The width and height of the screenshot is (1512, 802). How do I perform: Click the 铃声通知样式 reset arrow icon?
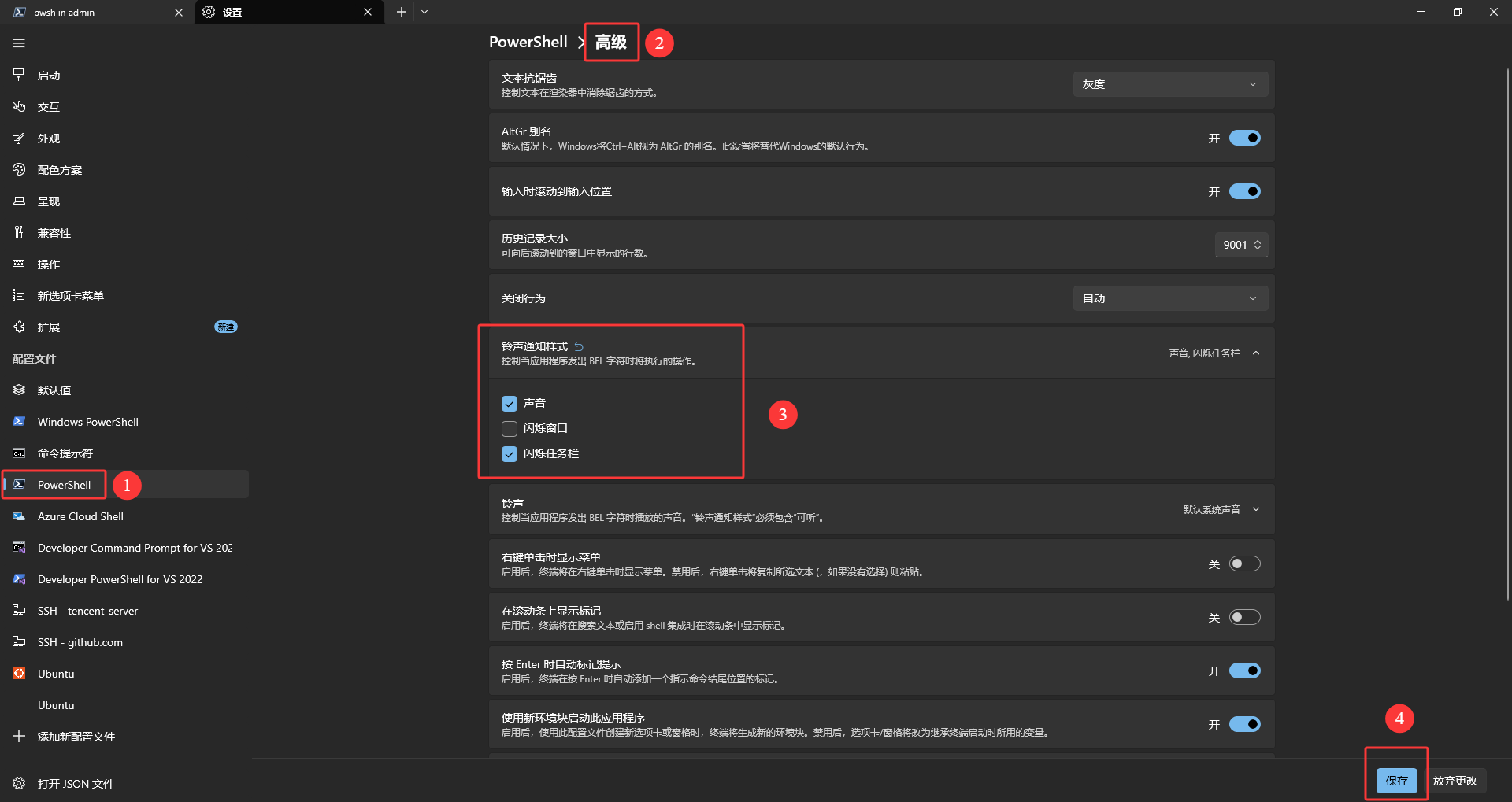pos(579,346)
